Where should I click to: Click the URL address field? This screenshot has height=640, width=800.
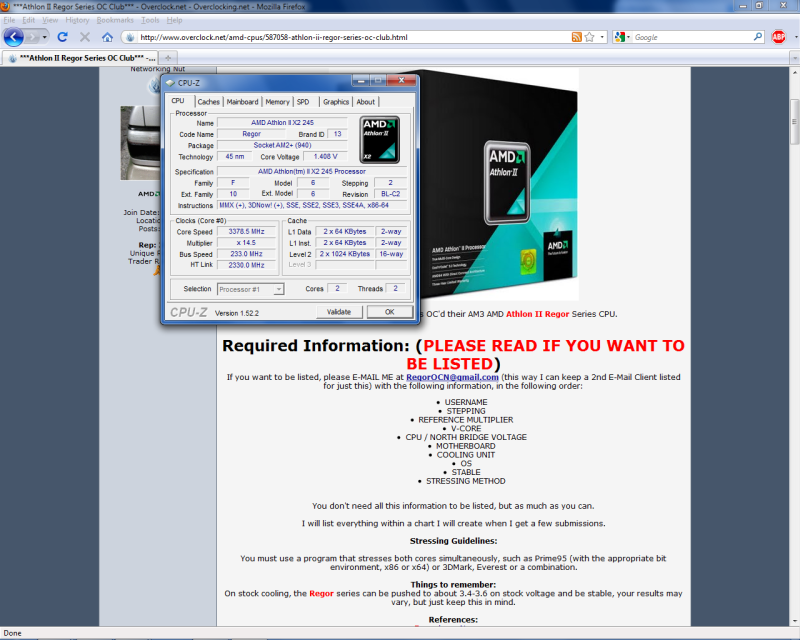coord(354,37)
